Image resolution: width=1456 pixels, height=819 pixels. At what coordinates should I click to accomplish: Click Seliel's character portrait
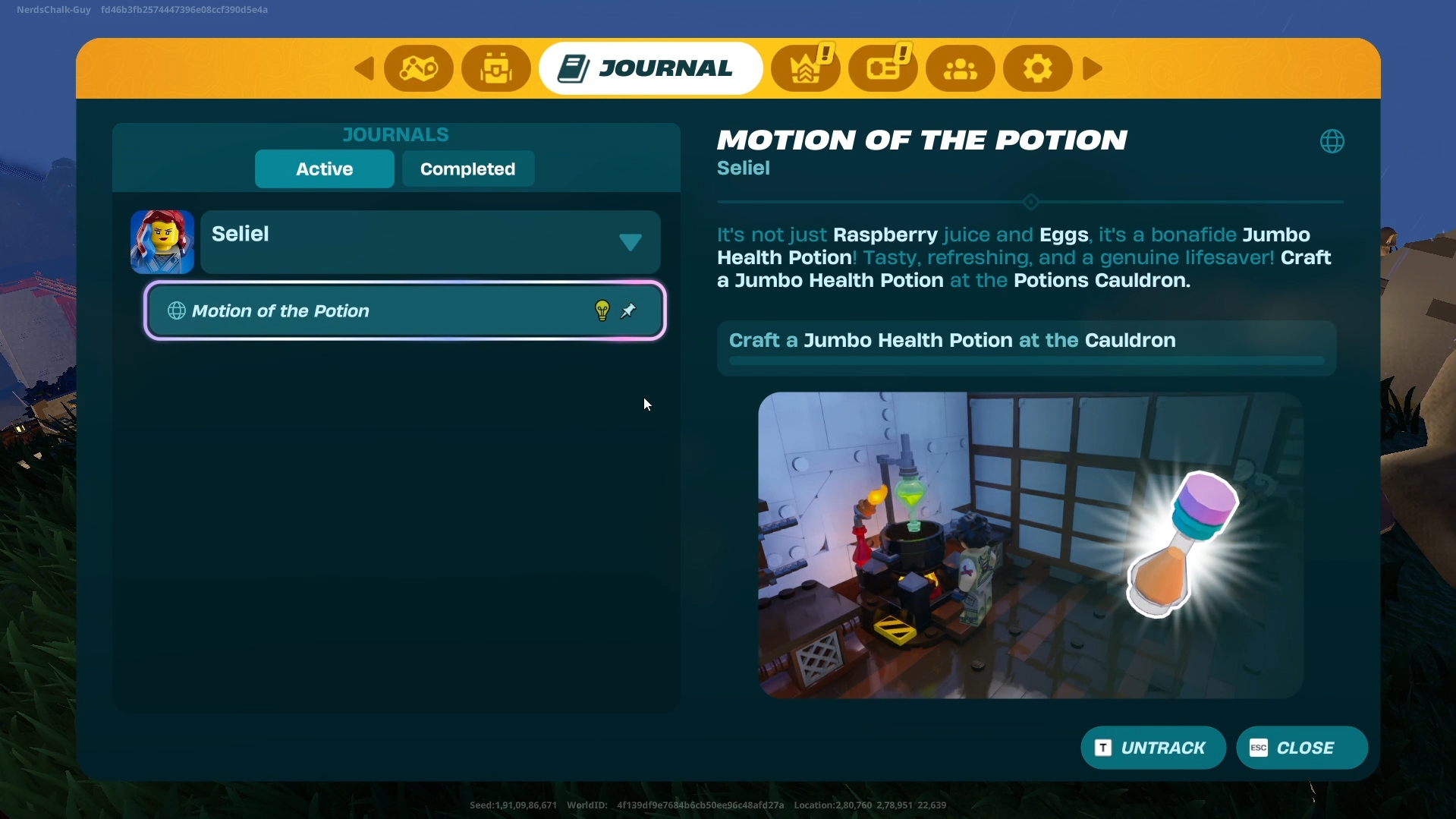162,242
